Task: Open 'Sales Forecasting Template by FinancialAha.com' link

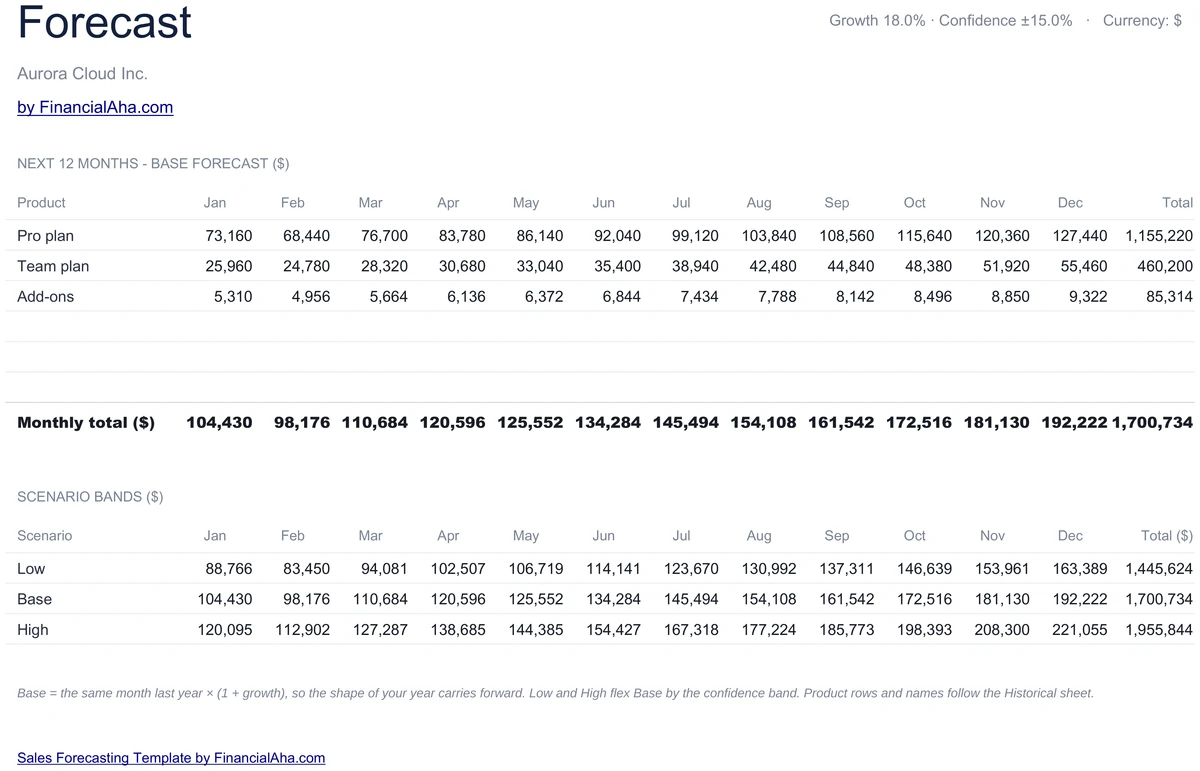Action: coord(171,758)
